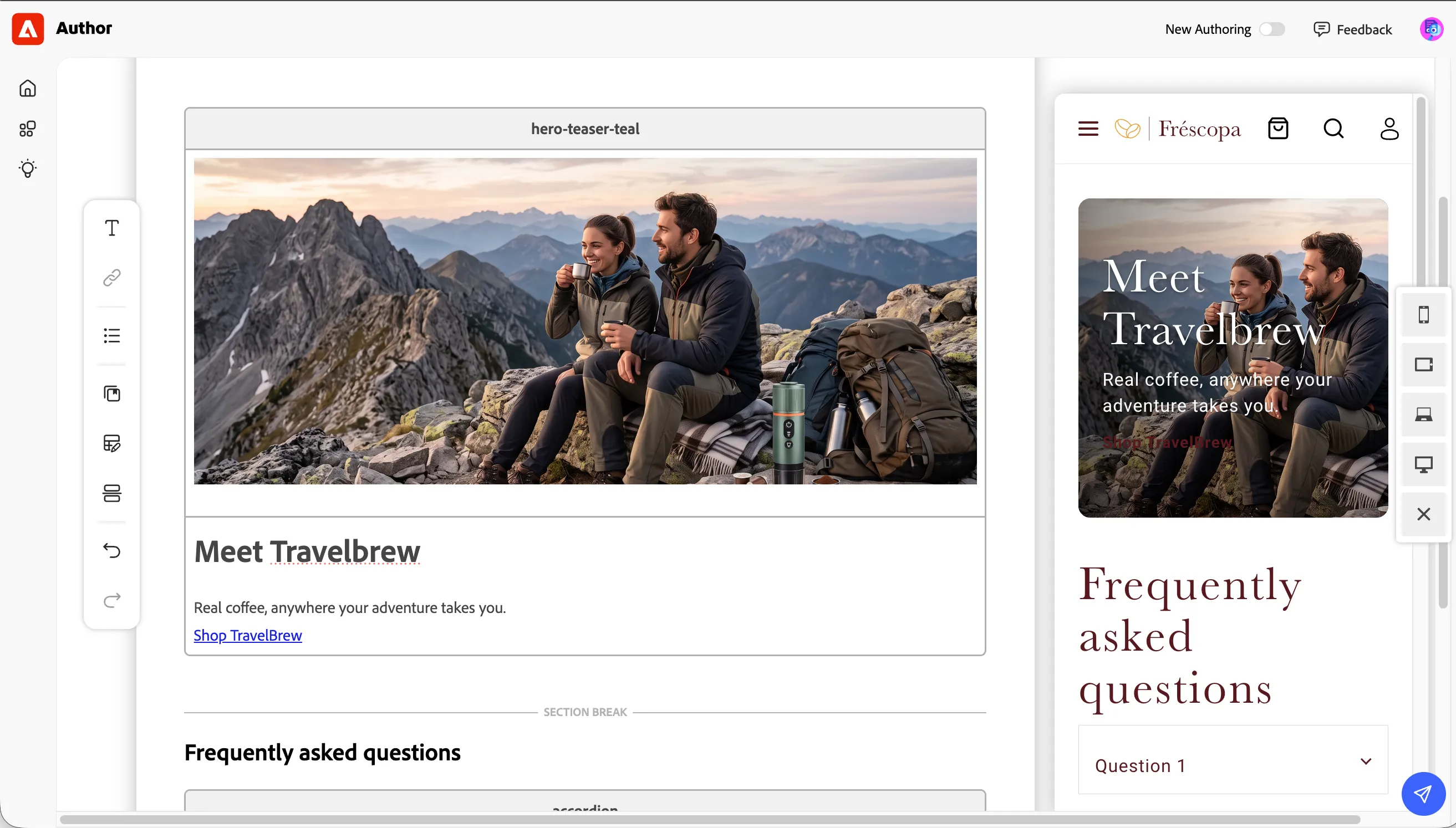
Task: Click the hero mountain image in editor
Action: pos(586,321)
